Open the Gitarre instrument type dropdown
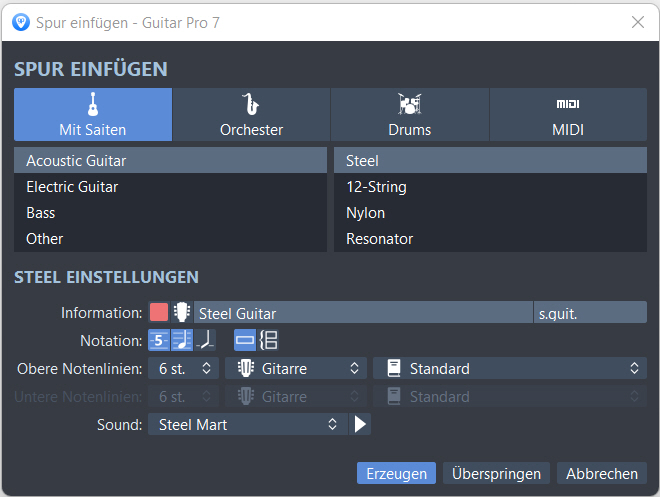This screenshot has width=660, height=497. click(x=296, y=369)
